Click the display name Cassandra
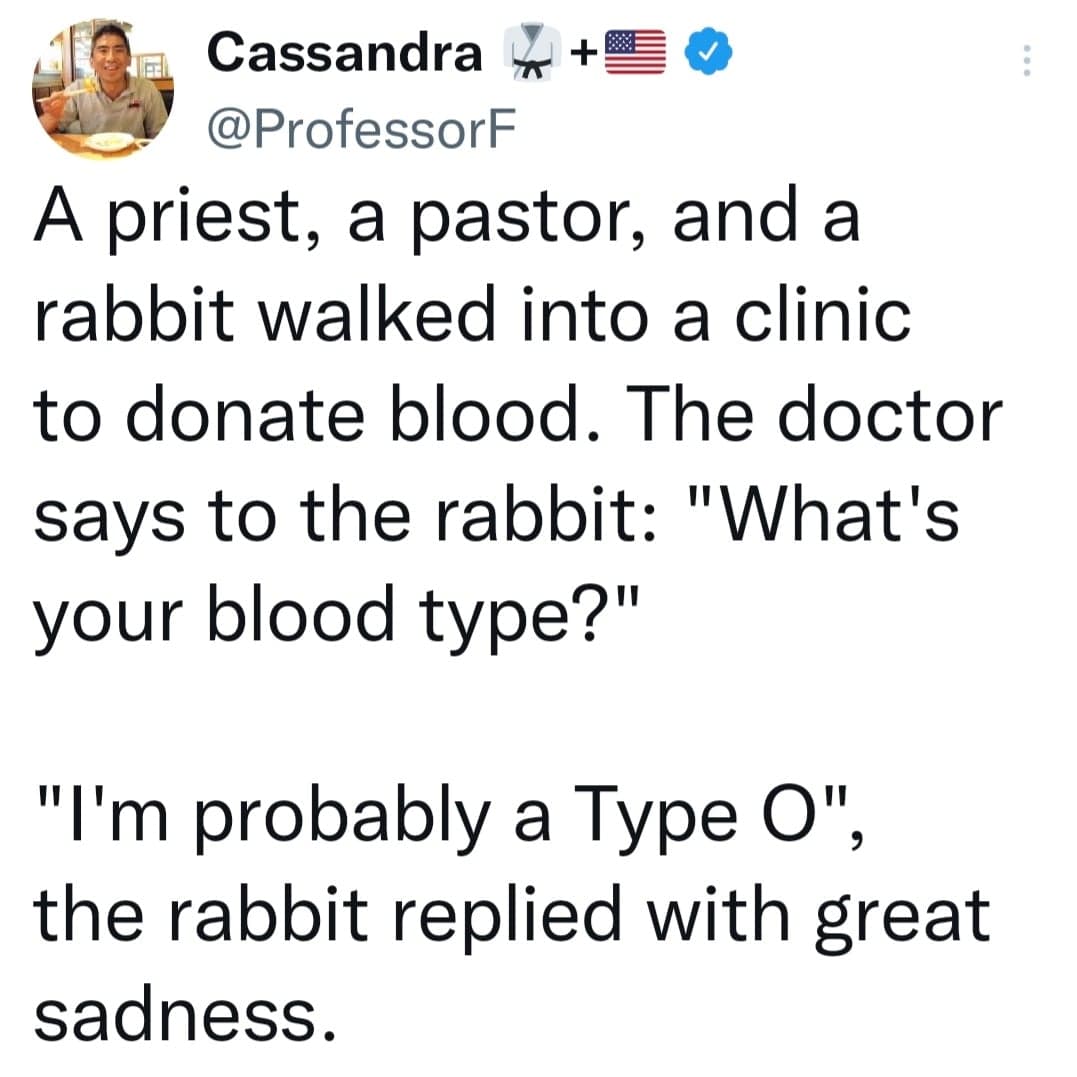 click(x=344, y=54)
